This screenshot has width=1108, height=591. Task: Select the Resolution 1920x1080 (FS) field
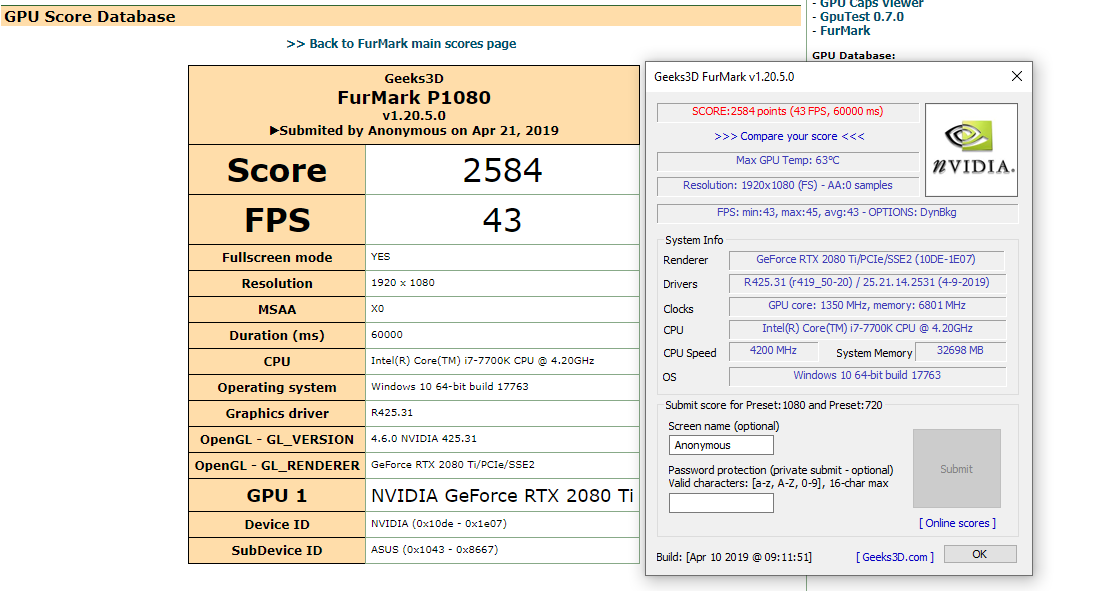787,185
